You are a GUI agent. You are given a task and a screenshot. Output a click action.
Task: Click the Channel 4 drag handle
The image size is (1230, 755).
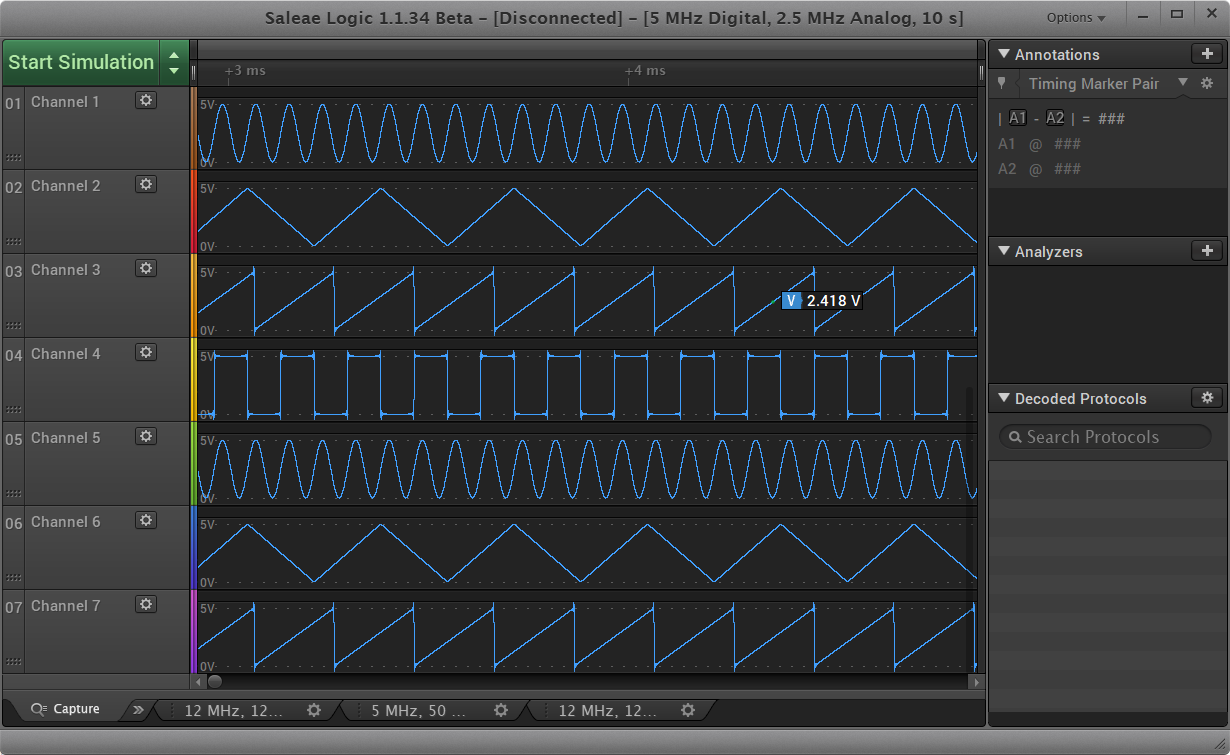point(13,410)
